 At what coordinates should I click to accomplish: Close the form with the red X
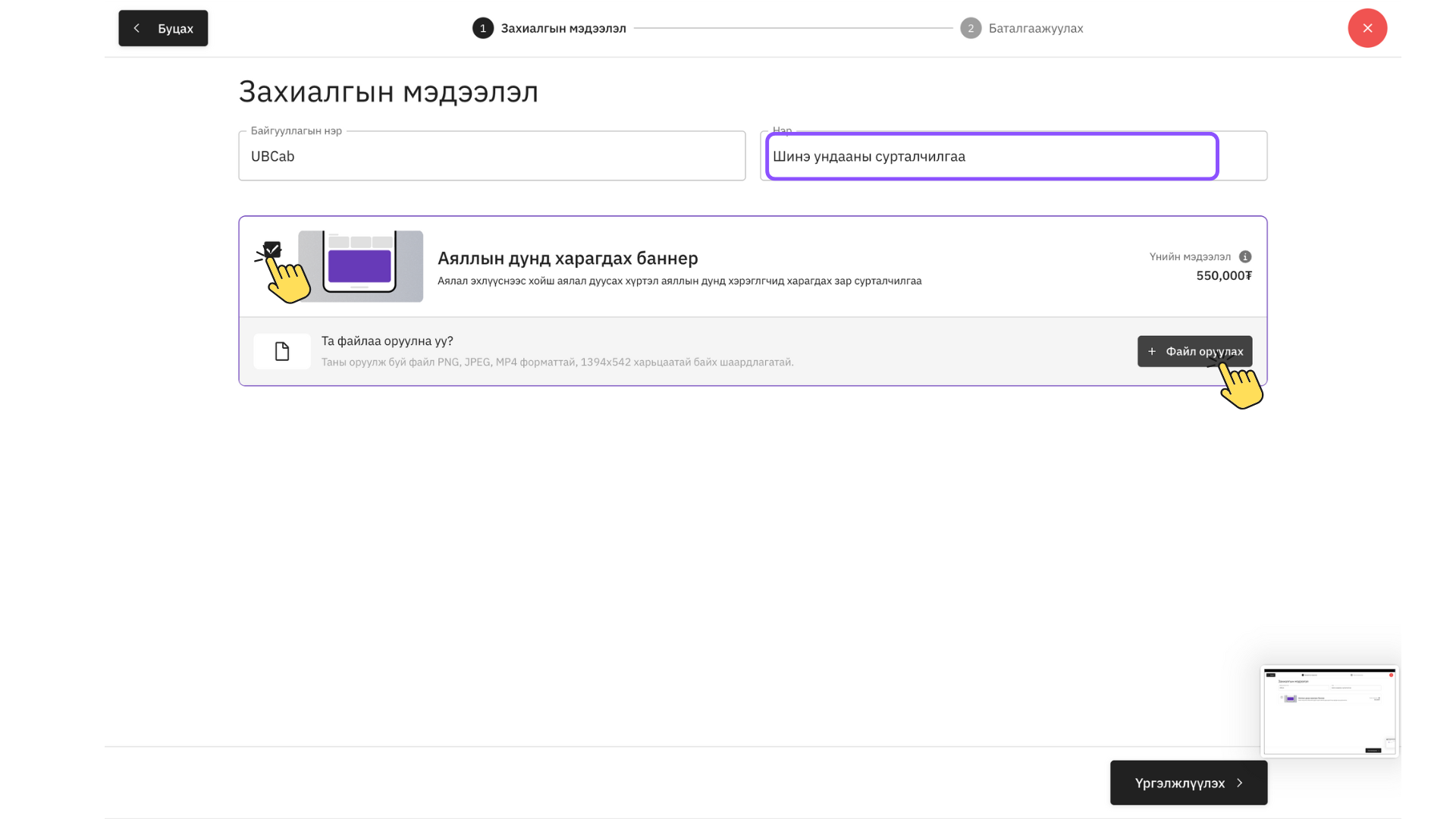(1367, 28)
